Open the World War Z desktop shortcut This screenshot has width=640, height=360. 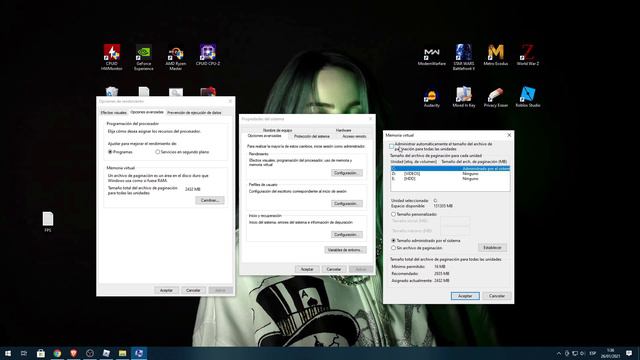(528, 55)
